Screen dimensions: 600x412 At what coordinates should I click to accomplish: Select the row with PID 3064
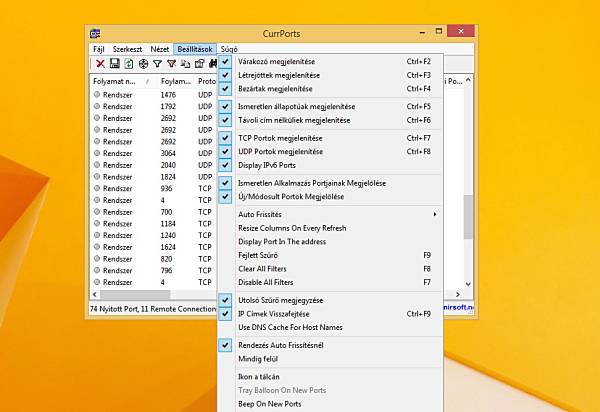tap(154, 153)
